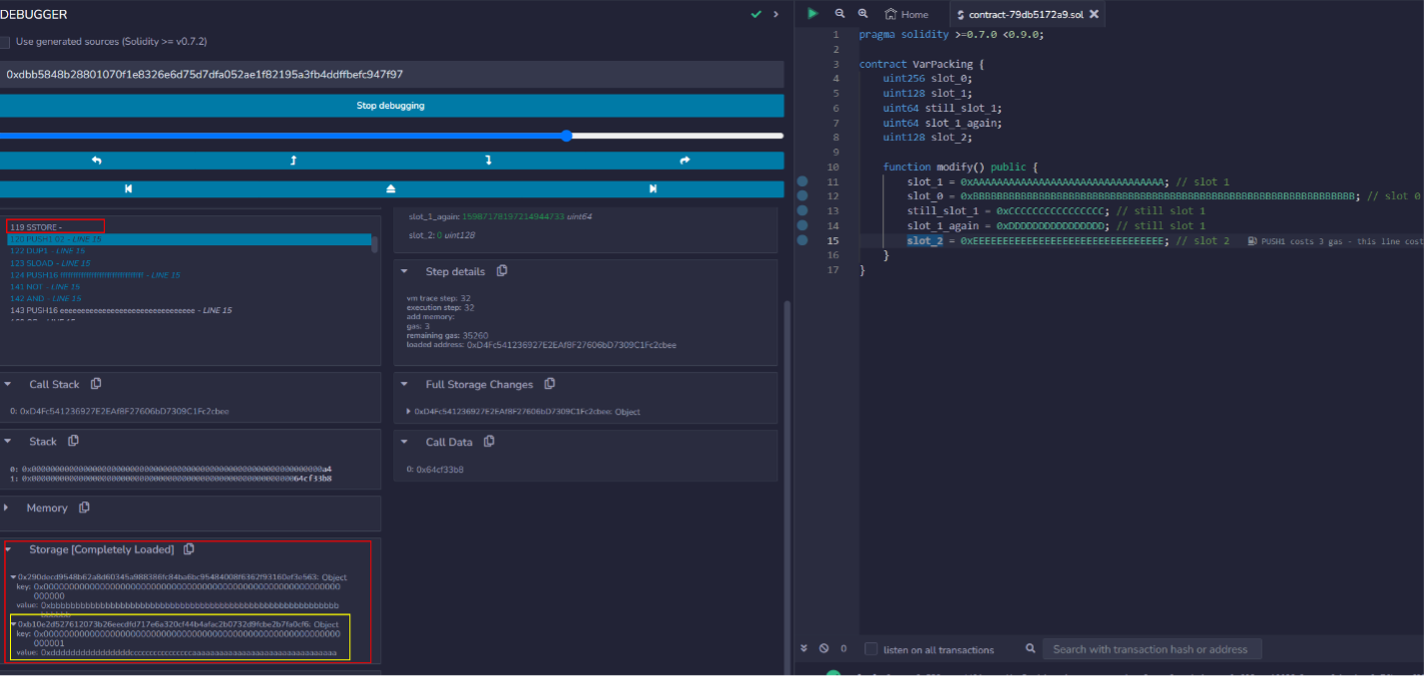Copy the Memory panel contents
The height and width of the screenshot is (678, 1426).
[84, 508]
